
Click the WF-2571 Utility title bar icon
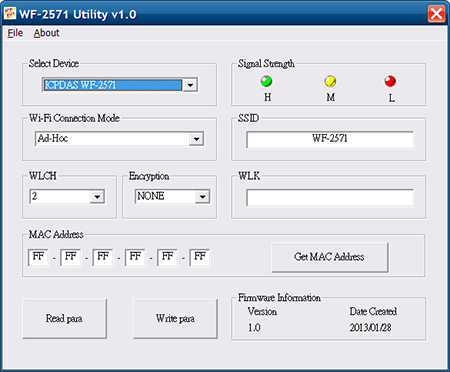click(10, 14)
